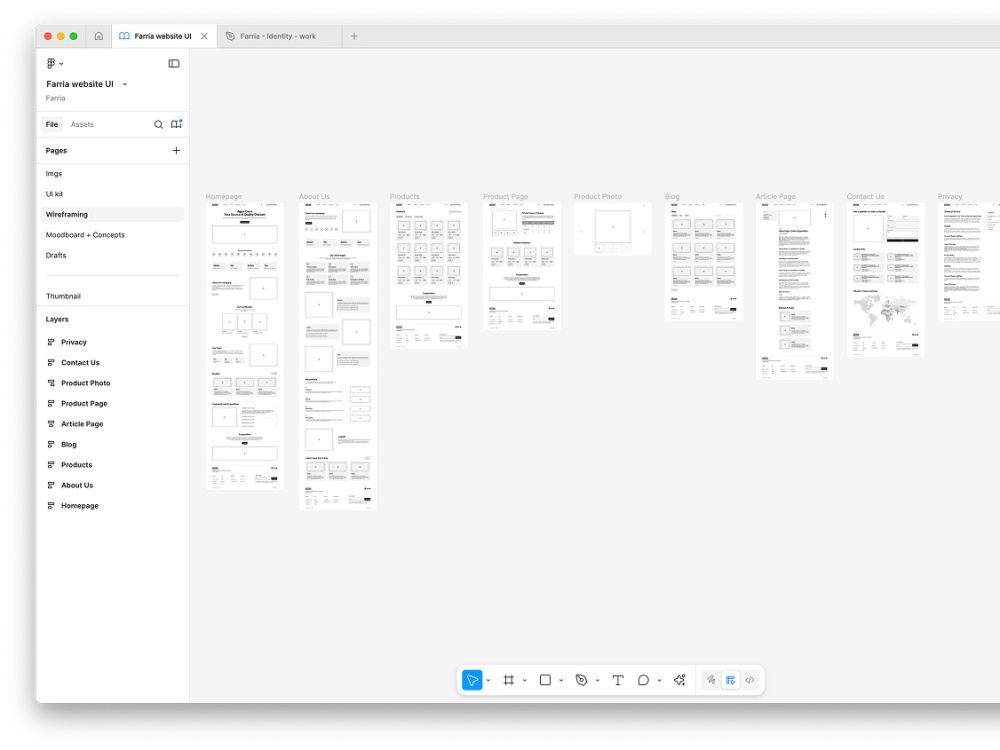Select the Pen tool in toolbar

(x=581, y=680)
